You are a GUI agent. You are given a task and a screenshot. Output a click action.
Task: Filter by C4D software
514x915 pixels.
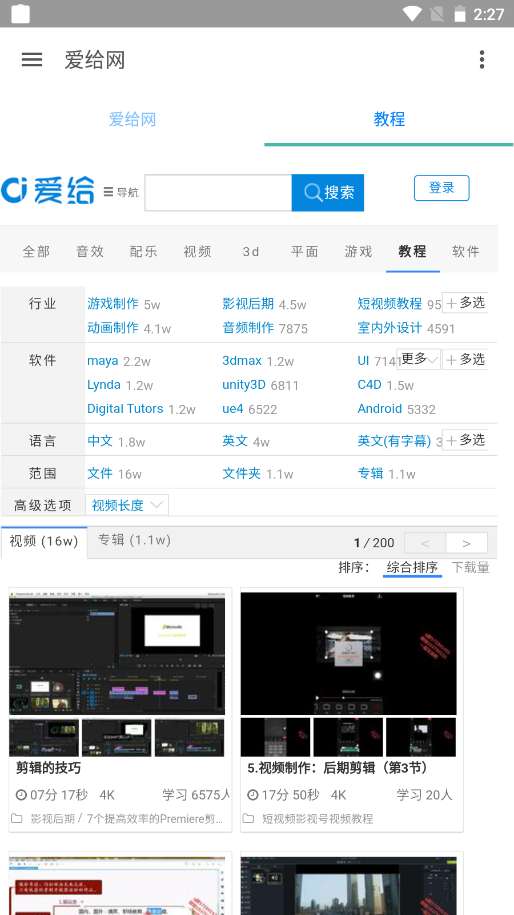click(x=369, y=385)
